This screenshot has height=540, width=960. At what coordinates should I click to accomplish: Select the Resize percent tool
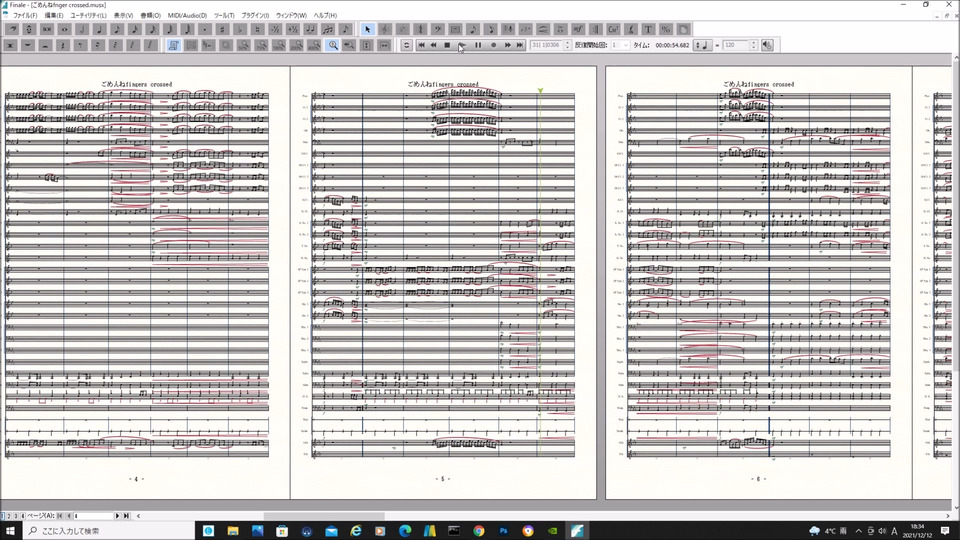(666, 29)
